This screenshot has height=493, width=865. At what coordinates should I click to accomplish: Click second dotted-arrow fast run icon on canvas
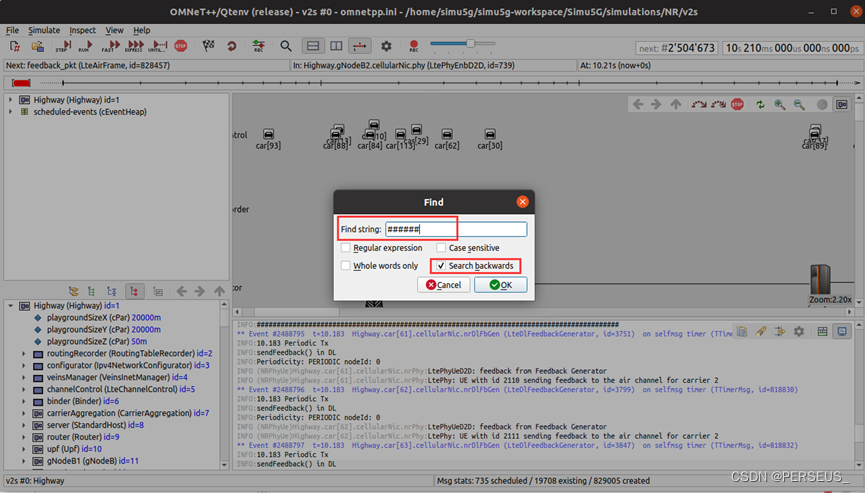point(718,104)
